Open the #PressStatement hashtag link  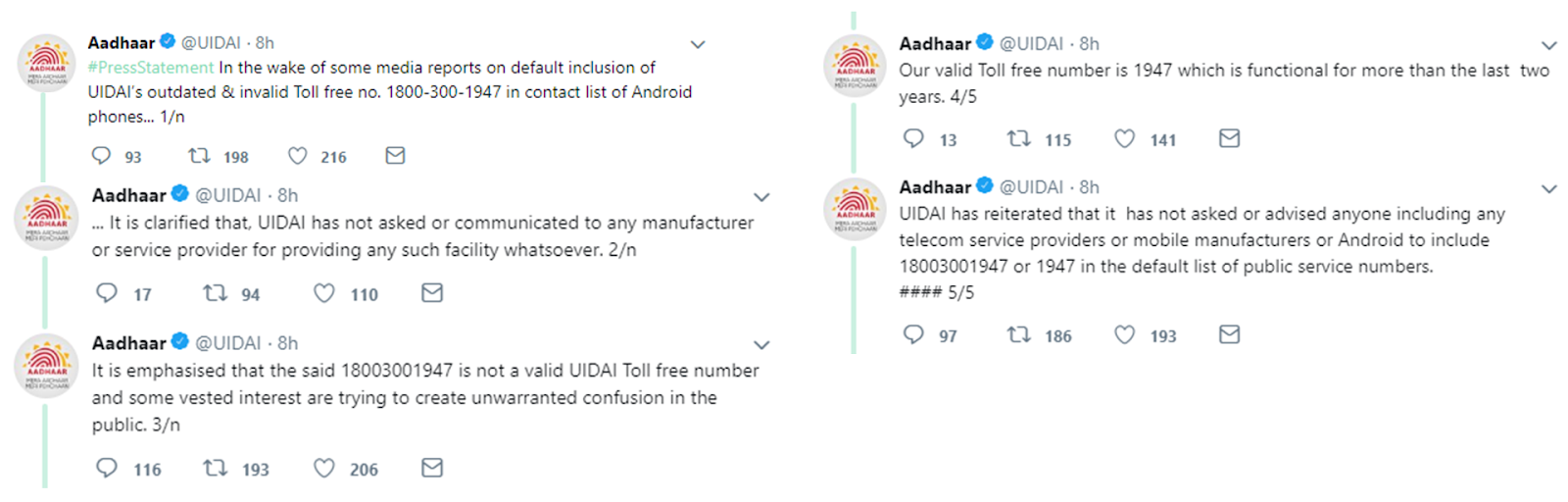click(x=151, y=68)
